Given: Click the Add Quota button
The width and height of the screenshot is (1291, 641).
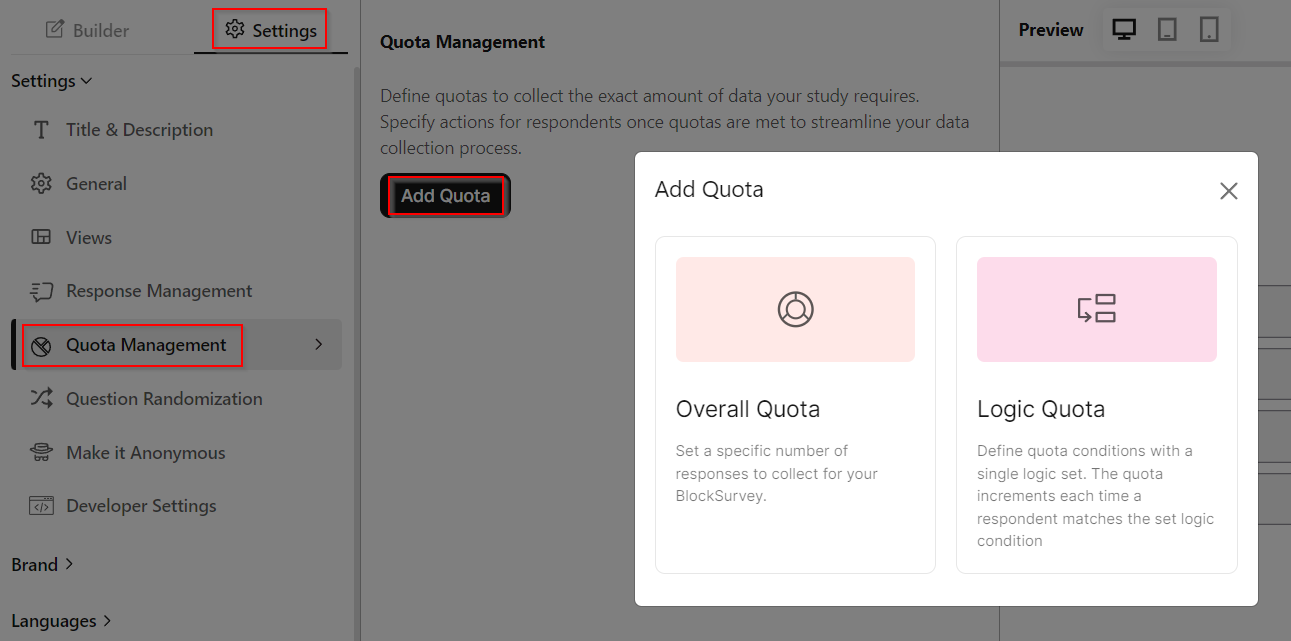Looking at the screenshot, I should (444, 195).
